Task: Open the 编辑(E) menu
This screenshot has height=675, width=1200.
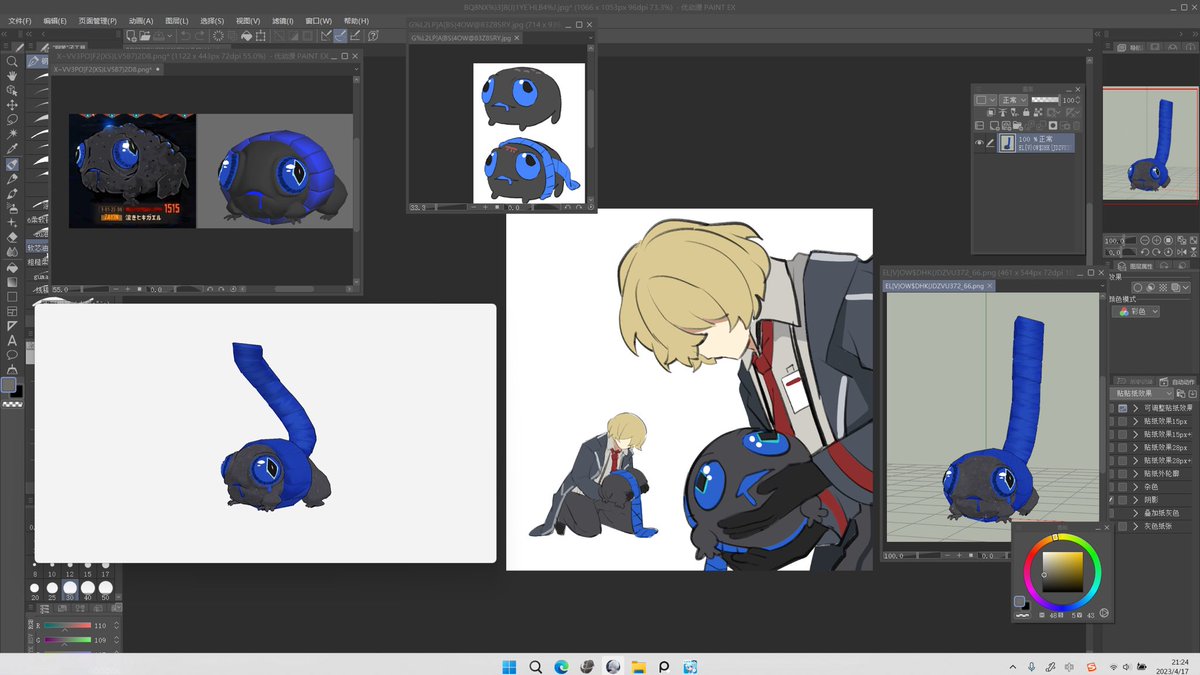Action: tap(55, 20)
